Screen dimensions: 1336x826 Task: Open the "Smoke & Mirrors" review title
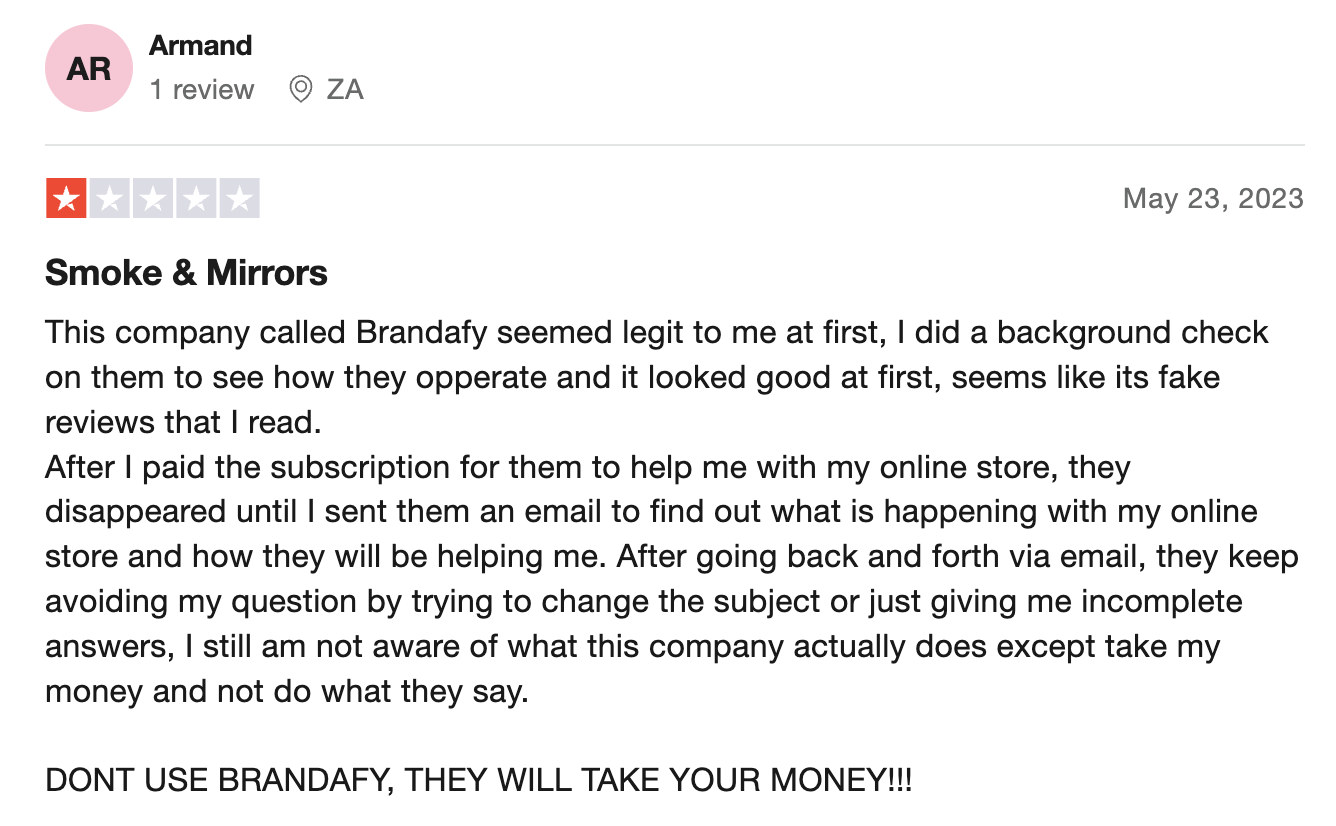(186, 272)
